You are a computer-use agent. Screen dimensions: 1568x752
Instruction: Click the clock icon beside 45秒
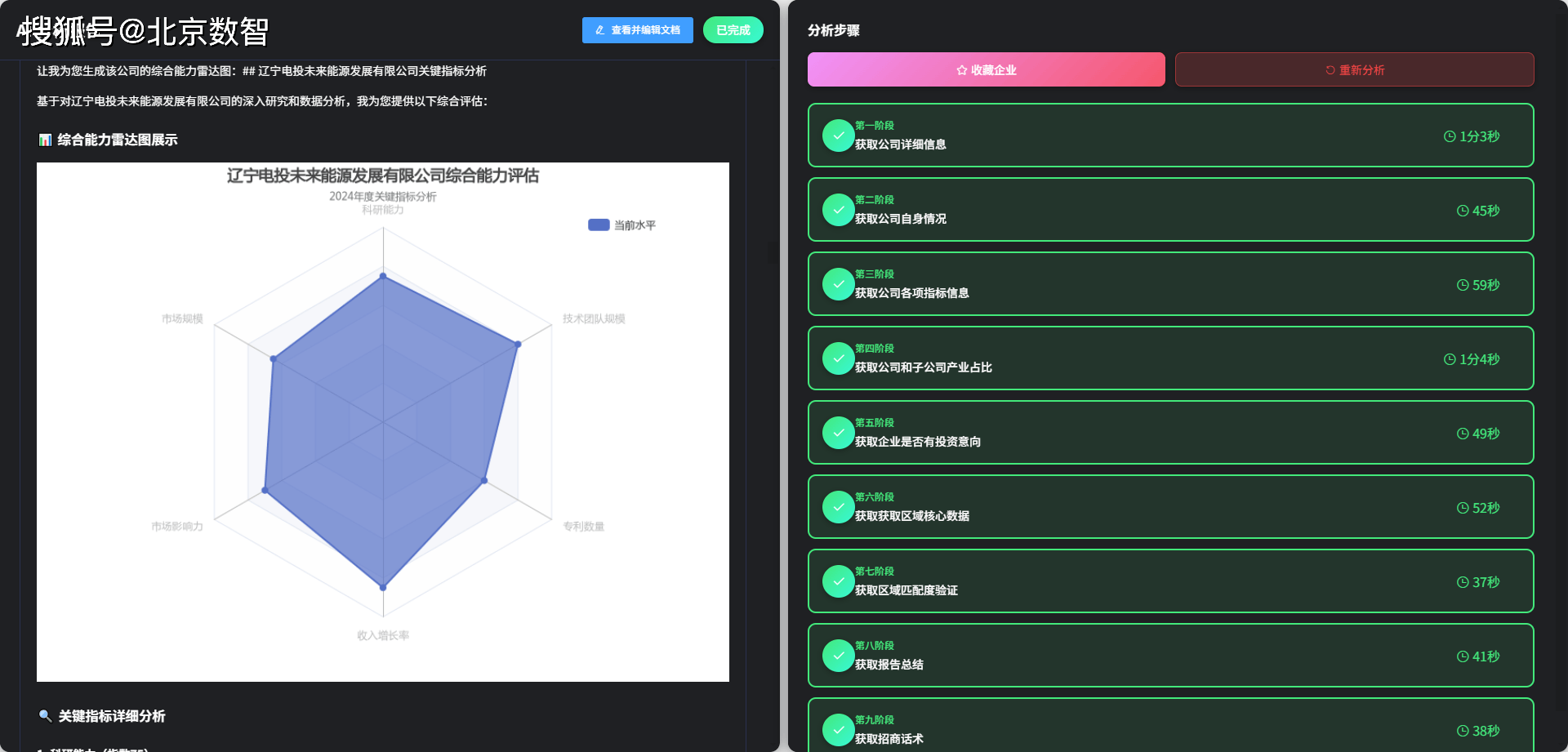pos(1463,211)
